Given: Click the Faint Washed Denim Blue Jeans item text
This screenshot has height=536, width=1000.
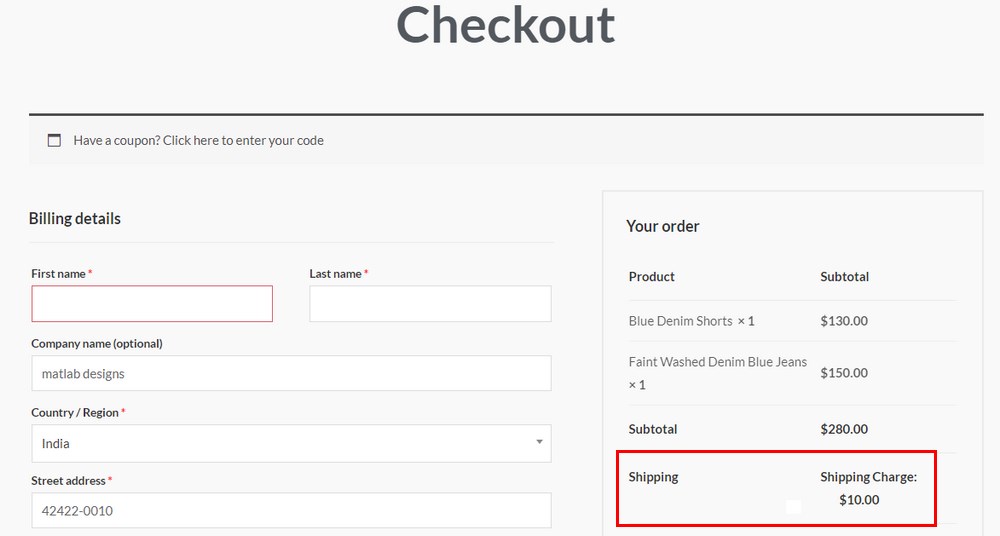Looking at the screenshot, I should [717, 373].
